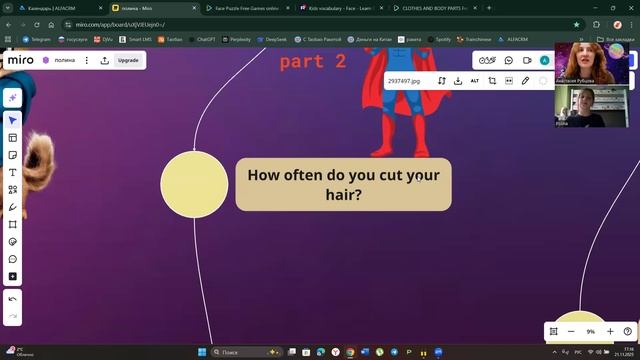Crop the selected image

[492, 81]
